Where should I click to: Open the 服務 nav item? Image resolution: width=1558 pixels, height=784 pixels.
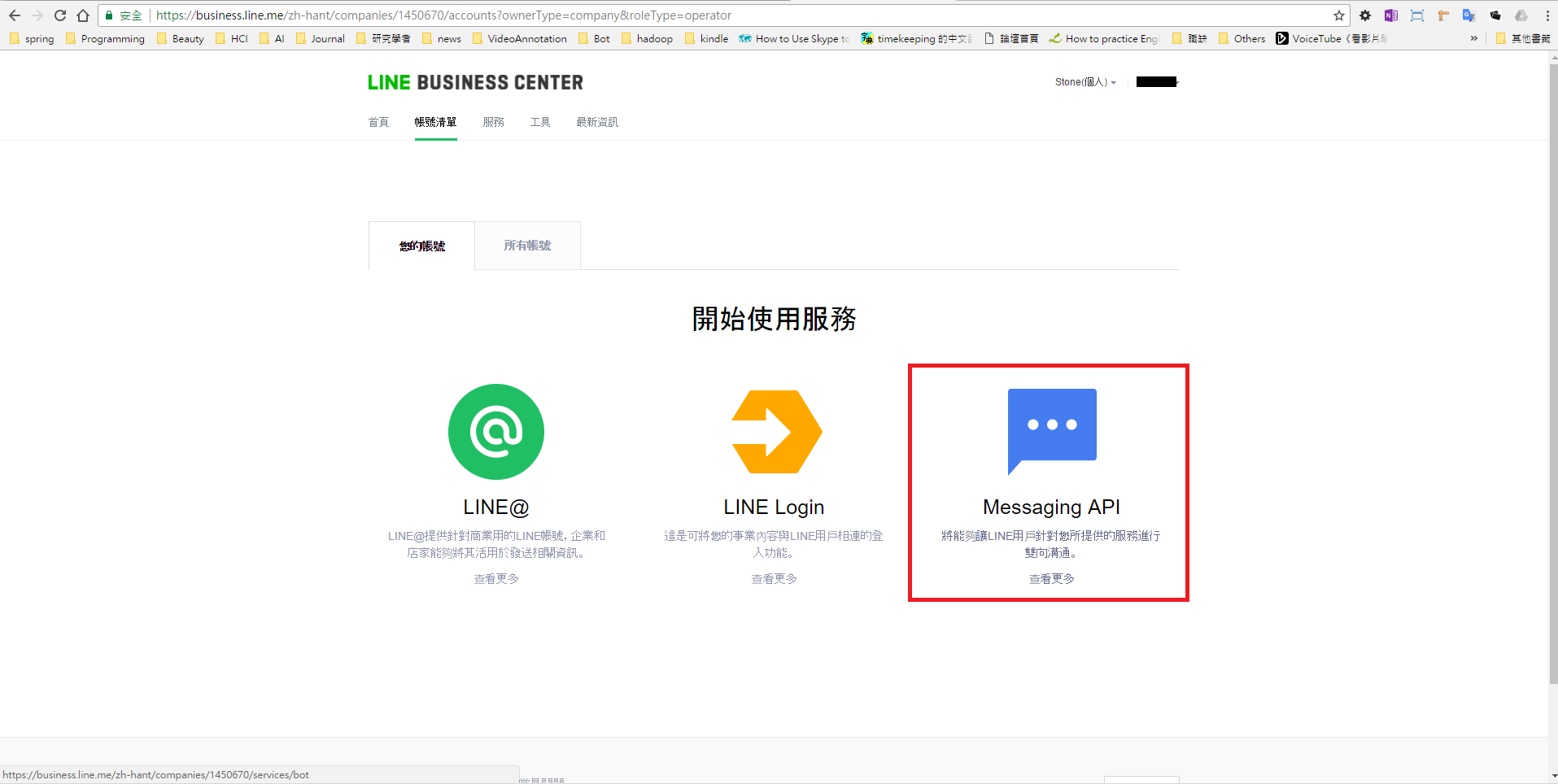tap(493, 122)
